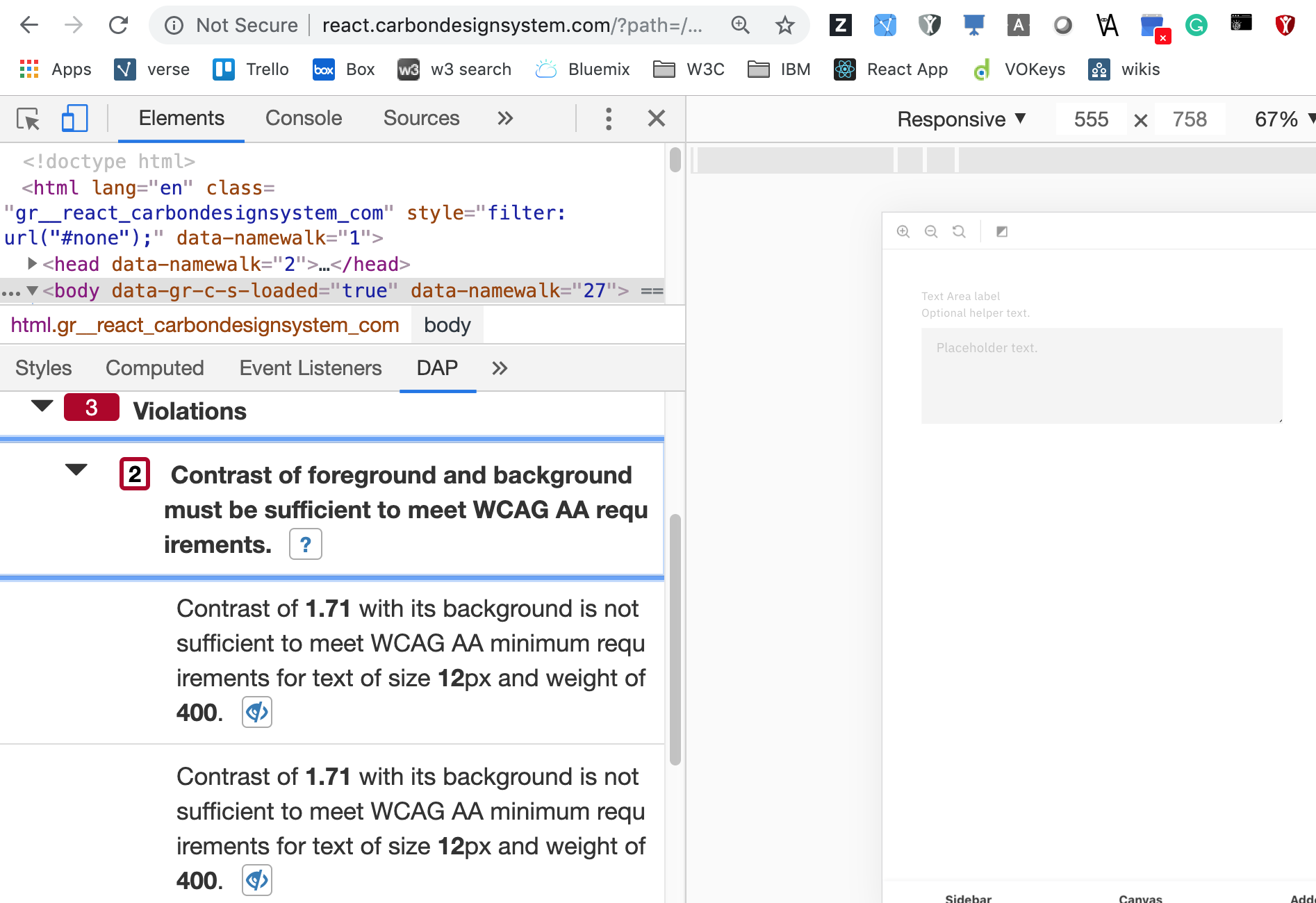Expand the head element in the DOM tree
Image resolution: width=1316 pixels, height=903 pixels.
tap(31, 264)
